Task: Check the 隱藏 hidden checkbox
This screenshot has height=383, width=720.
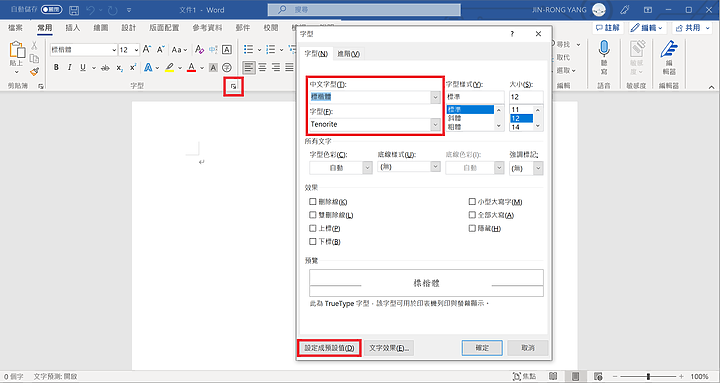Action: pyautogui.click(x=472, y=228)
